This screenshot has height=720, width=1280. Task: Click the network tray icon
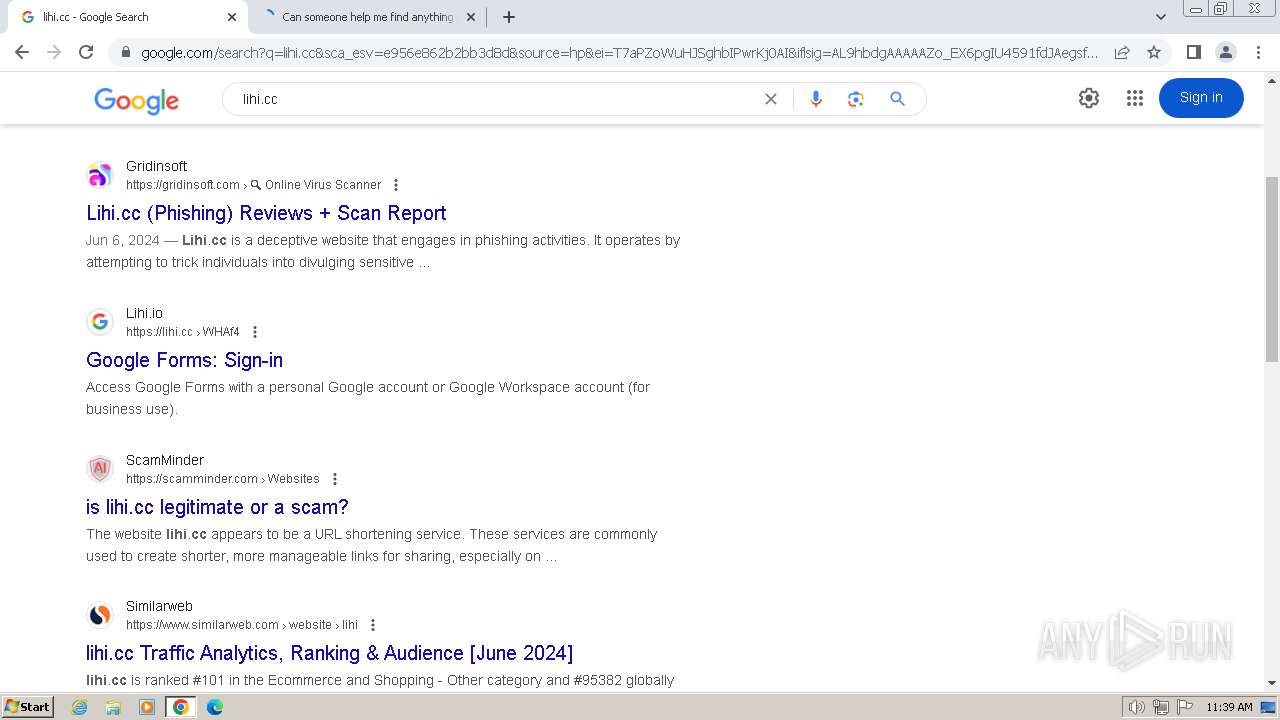point(1160,707)
